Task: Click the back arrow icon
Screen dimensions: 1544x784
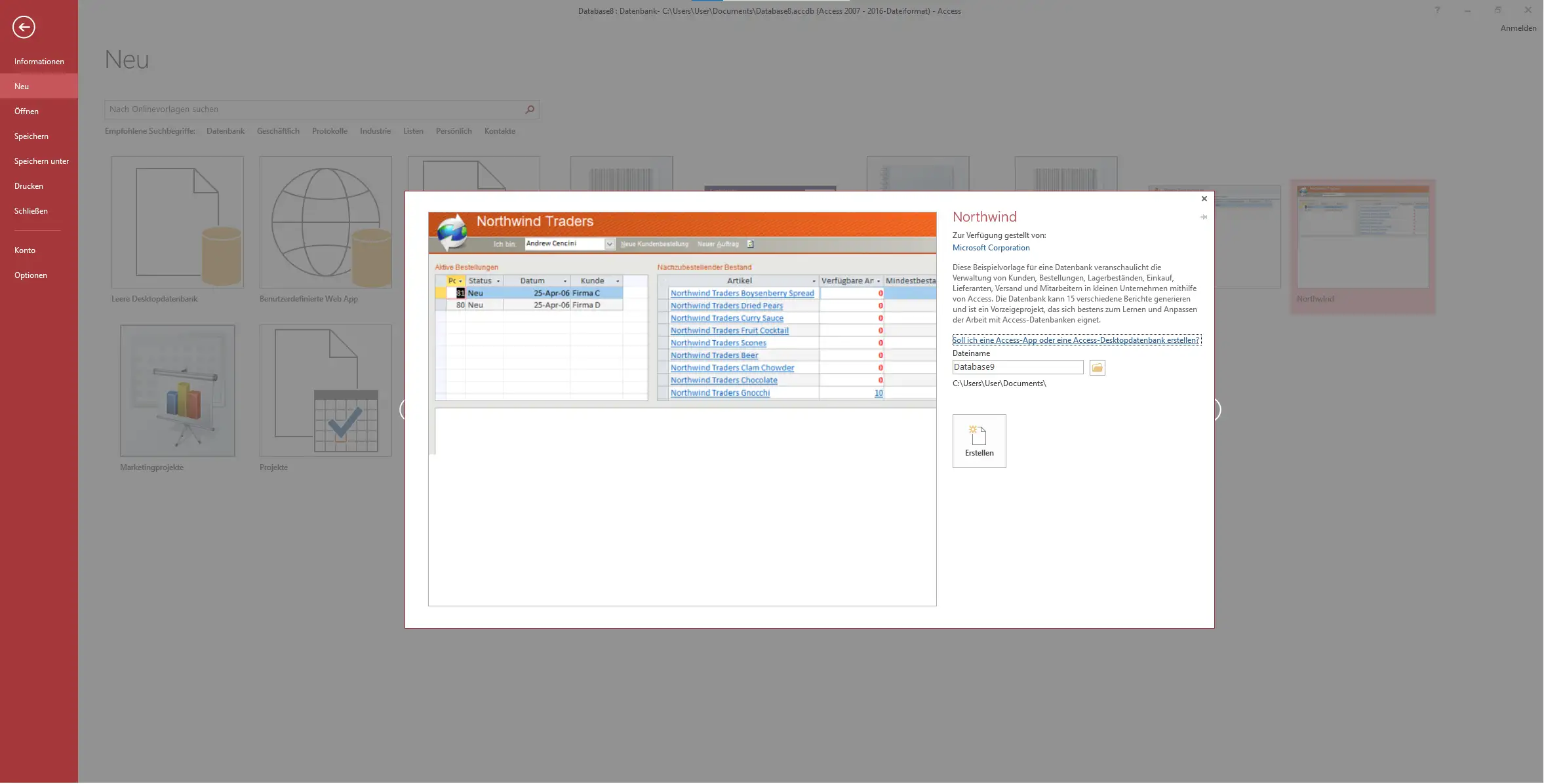Action: (24, 27)
